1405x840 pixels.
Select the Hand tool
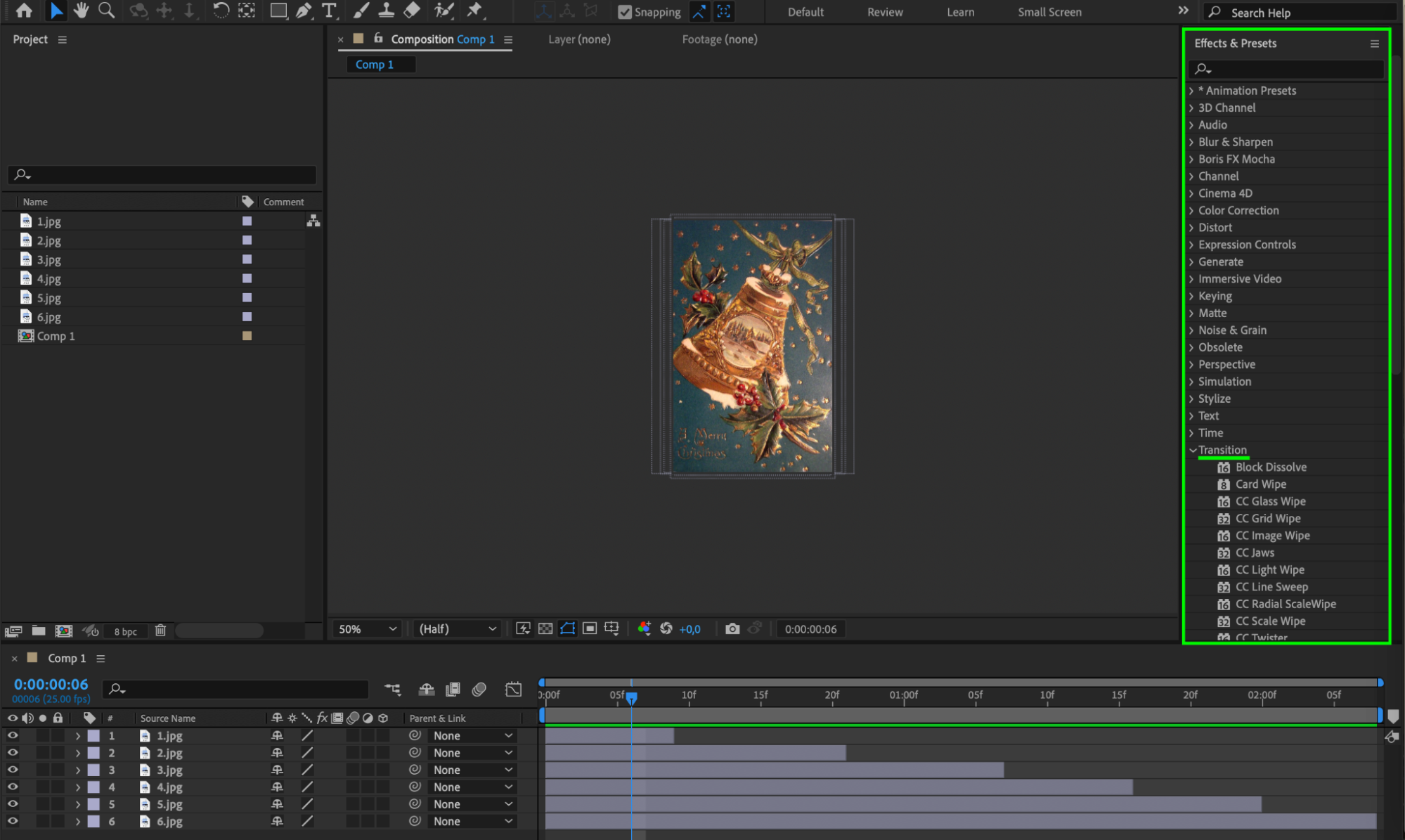tap(81, 11)
